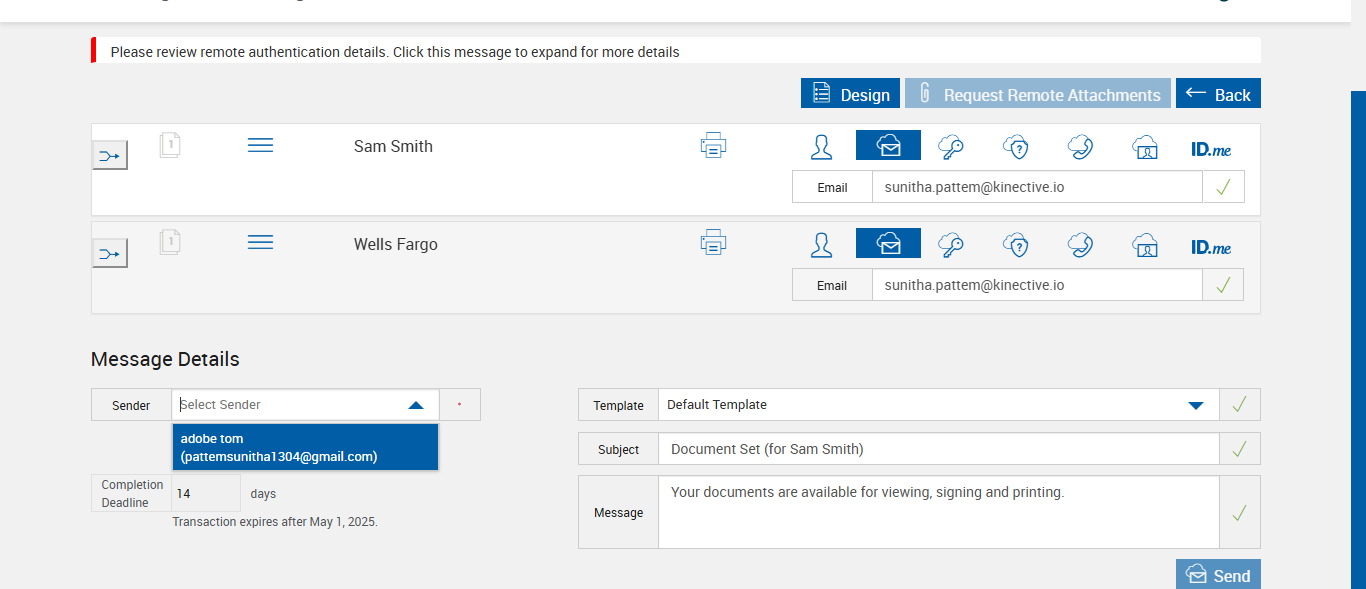The width and height of the screenshot is (1366, 589).
Task: Open hamburger lines menu for Wells Fargo
Action: click(260, 243)
